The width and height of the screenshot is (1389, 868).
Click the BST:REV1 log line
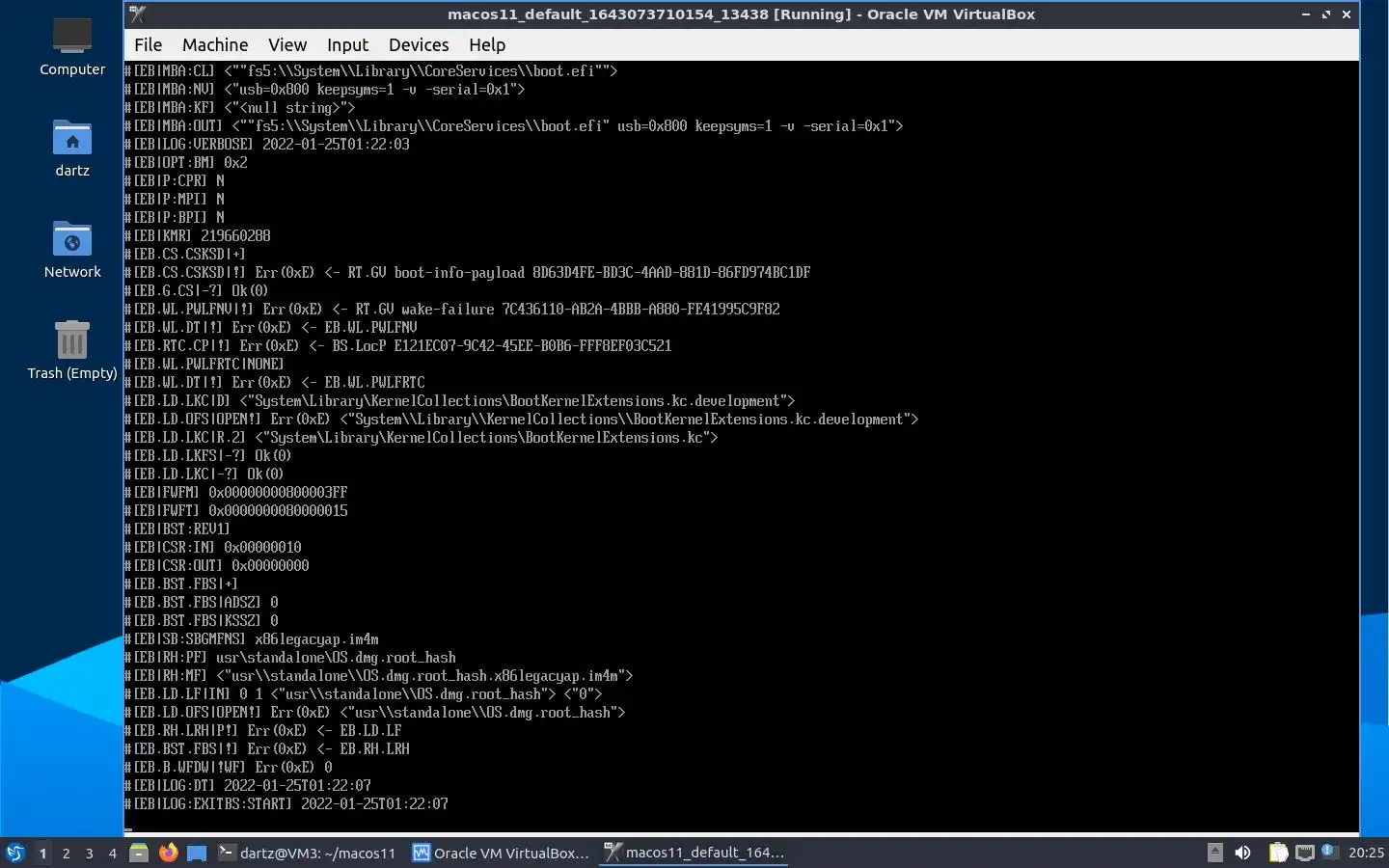(177, 529)
